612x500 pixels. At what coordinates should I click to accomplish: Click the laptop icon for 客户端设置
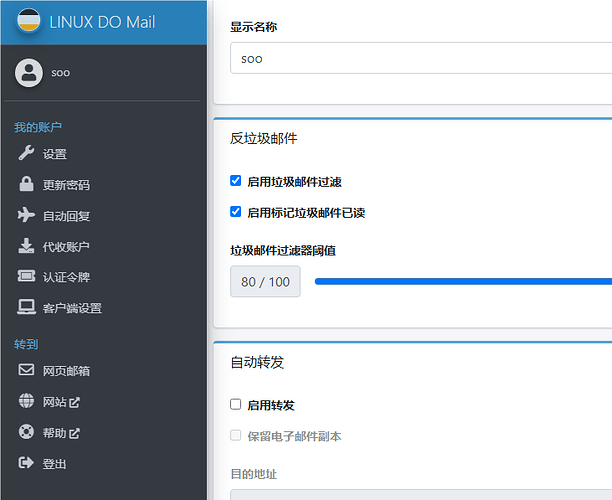(26, 307)
